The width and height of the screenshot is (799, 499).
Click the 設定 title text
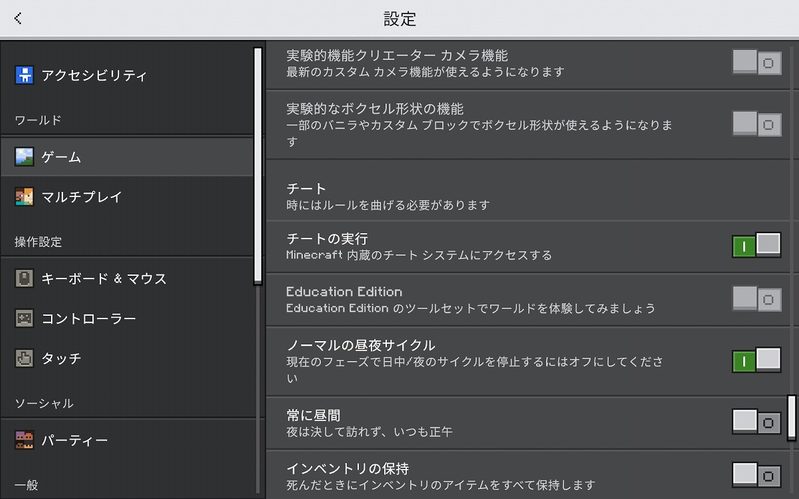(x=400, y=19)
